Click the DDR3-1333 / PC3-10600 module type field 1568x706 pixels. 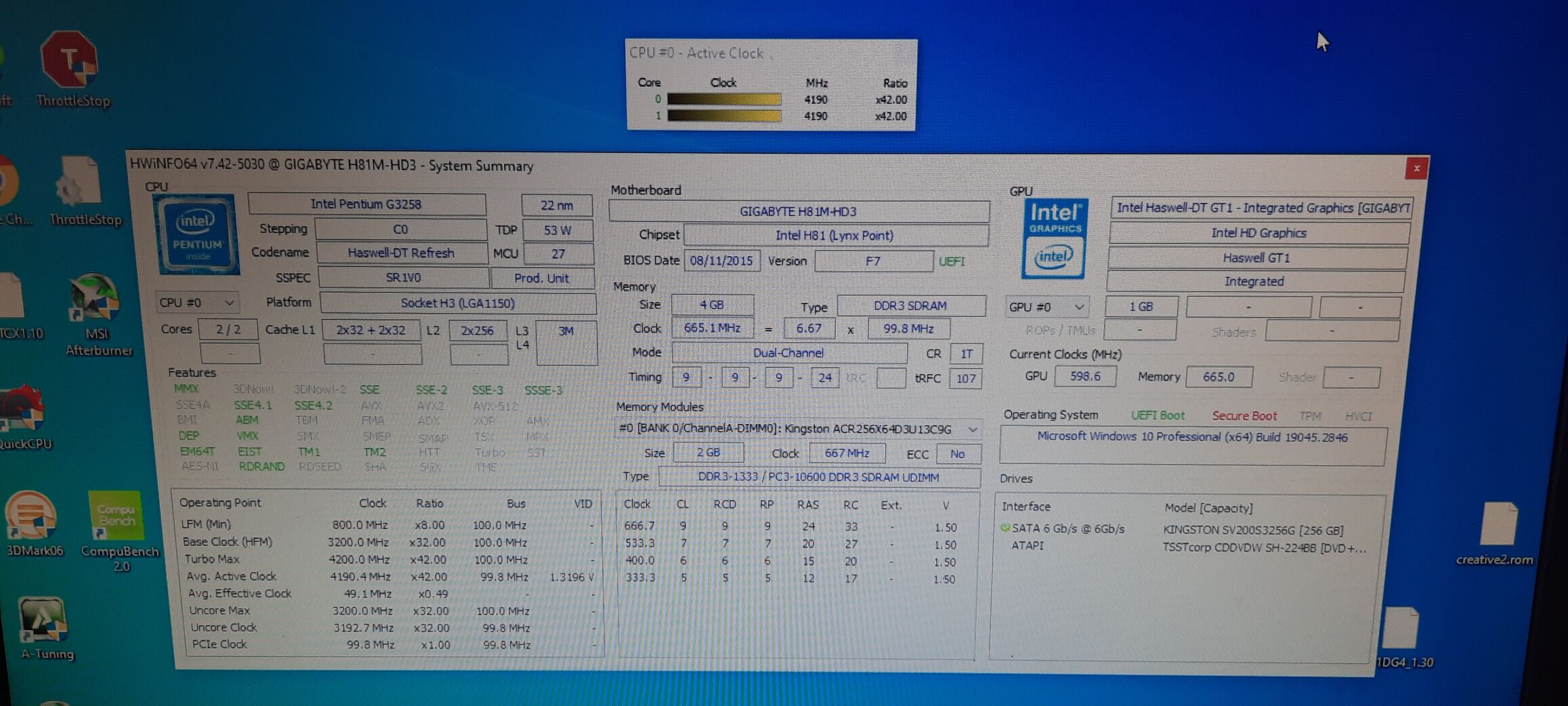(819, 477)
